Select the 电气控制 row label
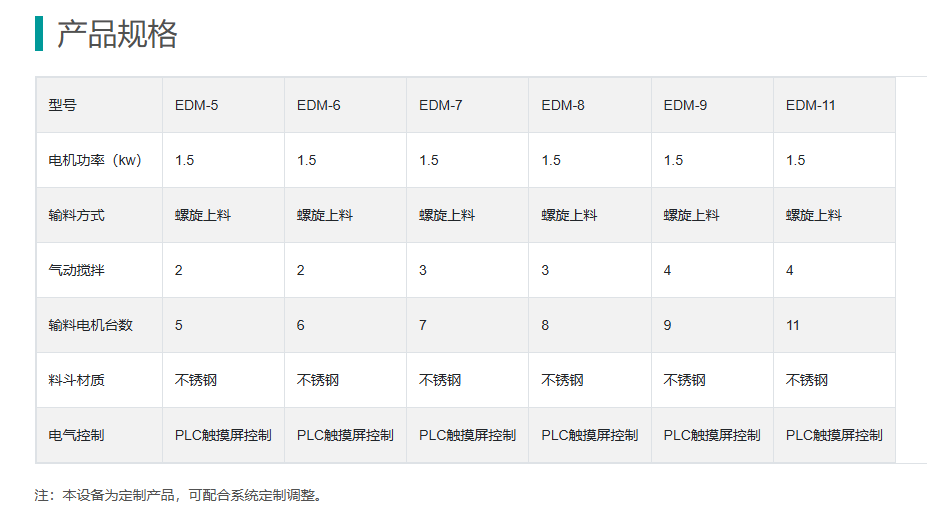The image size is (927, 516). click(76, 435)
